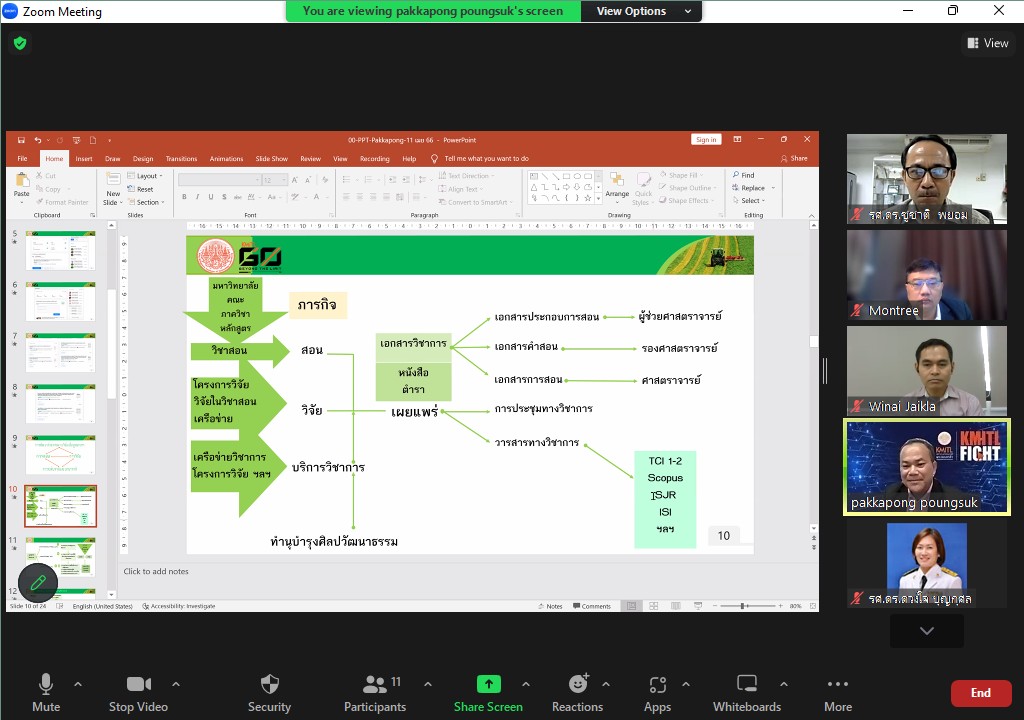The image size is (1024, 720).
Task: Select the oval shape in the shapes gallery
Action: tap(577, 176)
